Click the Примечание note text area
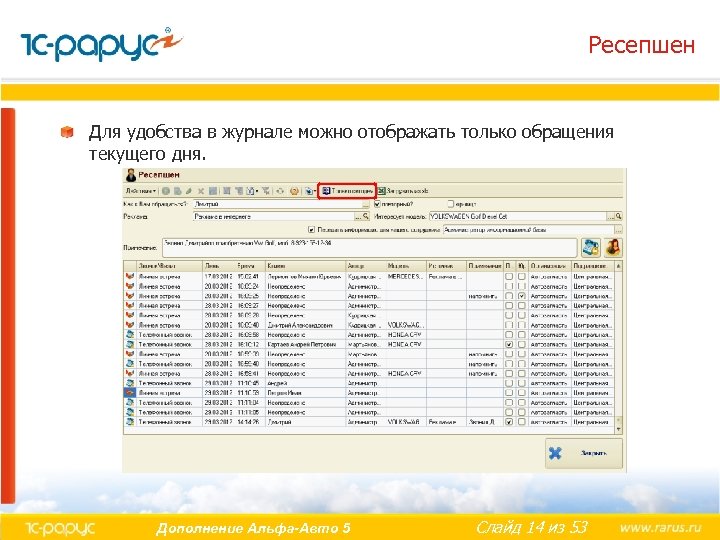720x540 pixels. tap(370, 248)
